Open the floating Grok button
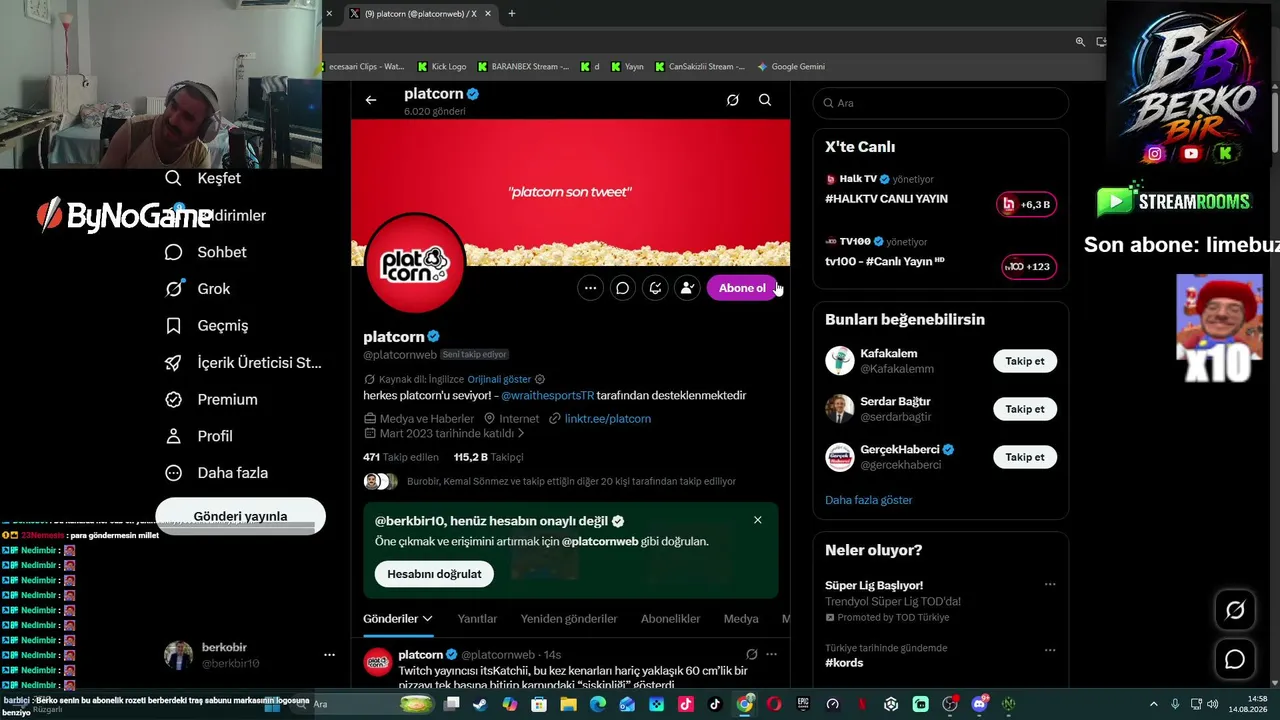Viewport: 1280px width, 720px height. pos(1235,610)
